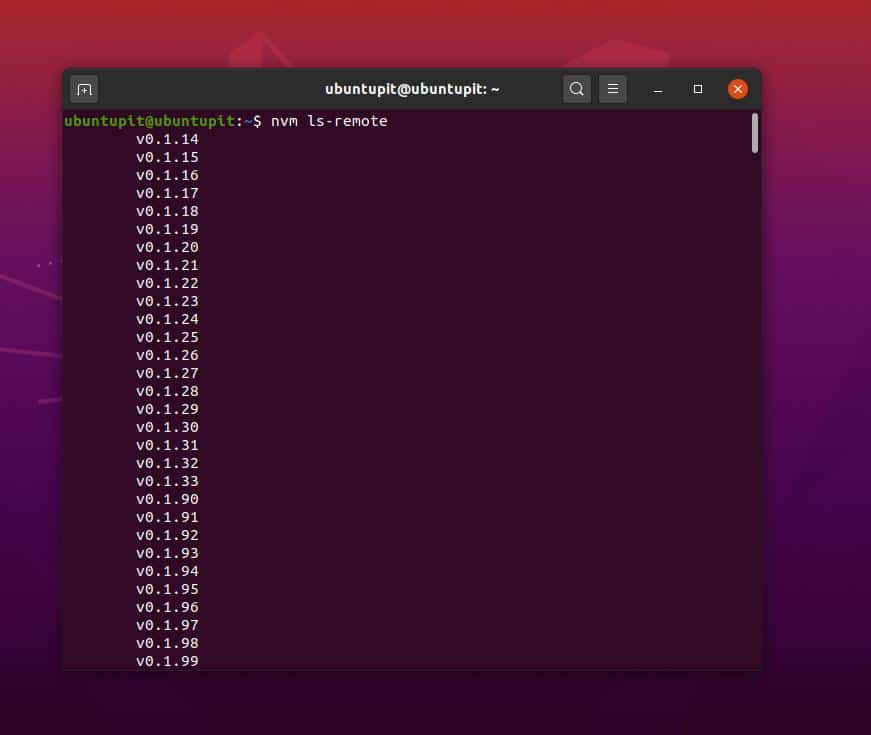
Task: Select version v0.1.24 line
Action: 167,319
